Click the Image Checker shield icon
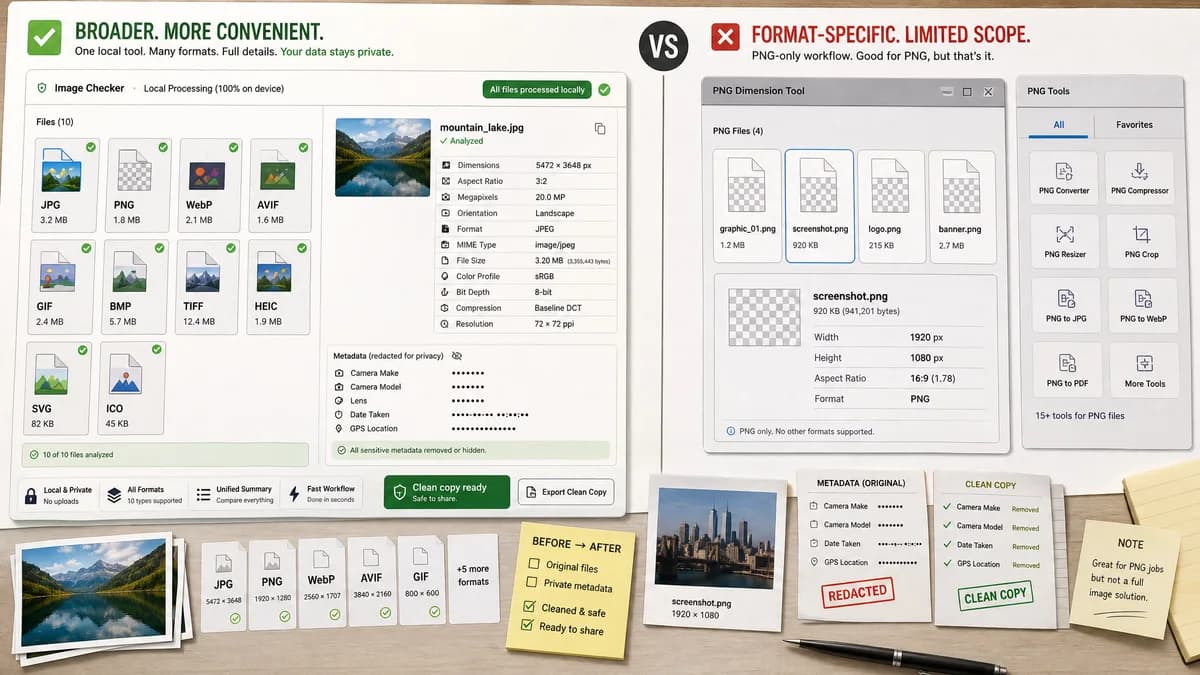Image resolution: width=1200 pixels, height=675 pixels. [42, 88]
